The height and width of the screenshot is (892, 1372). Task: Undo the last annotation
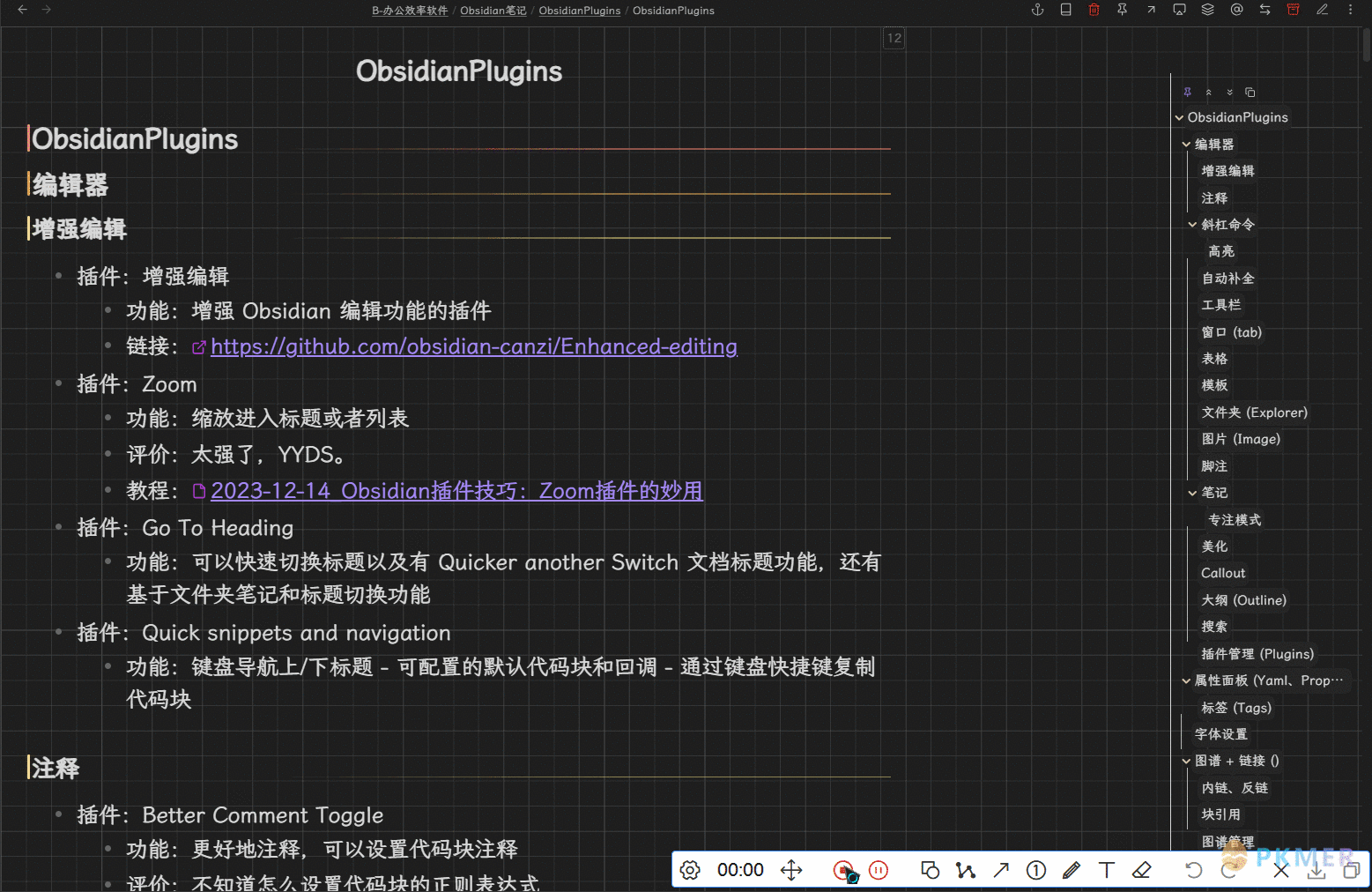point(1194,870)
